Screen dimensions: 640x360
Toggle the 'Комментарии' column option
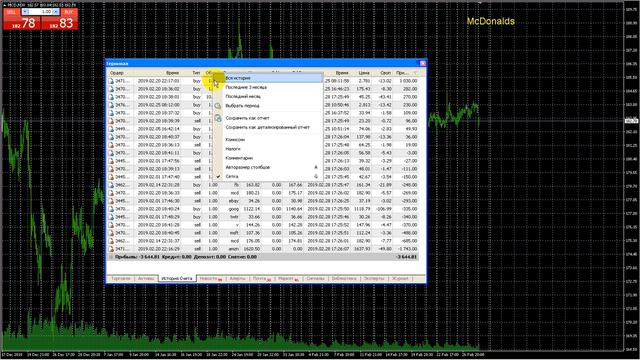pyautogui.click(x=268, y=158)
